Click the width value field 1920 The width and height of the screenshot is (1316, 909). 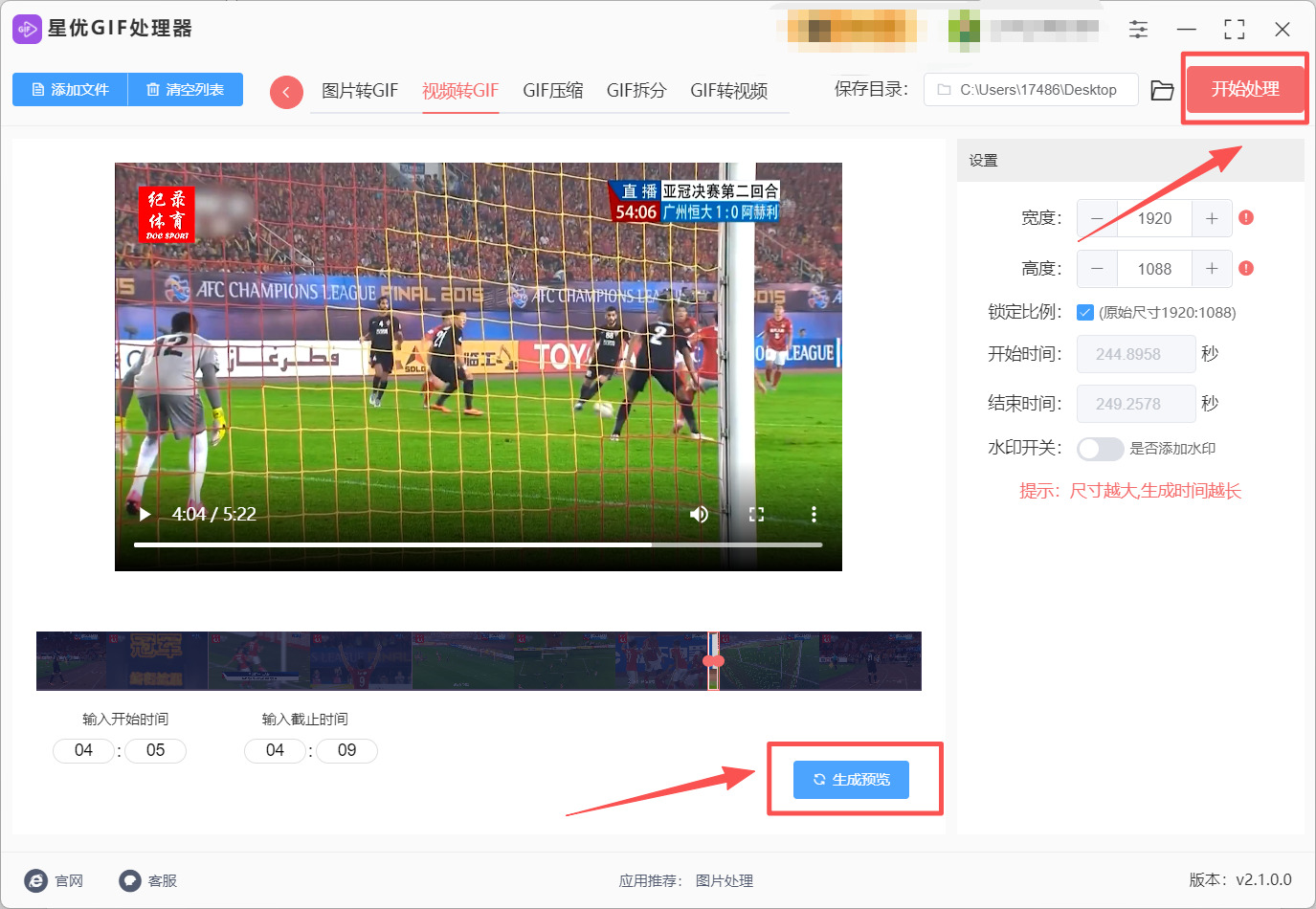1154,218
